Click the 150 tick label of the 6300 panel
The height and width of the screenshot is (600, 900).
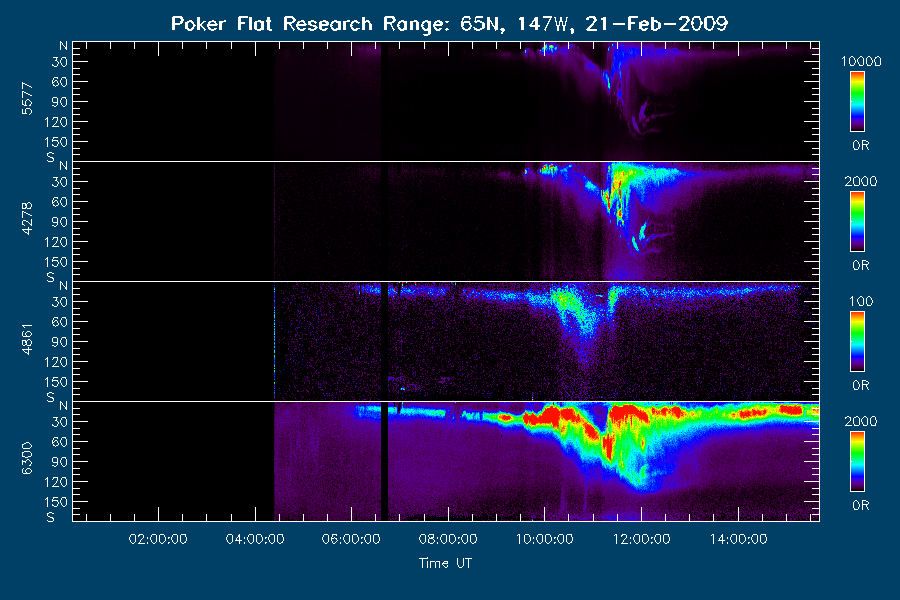click(56, 502)
